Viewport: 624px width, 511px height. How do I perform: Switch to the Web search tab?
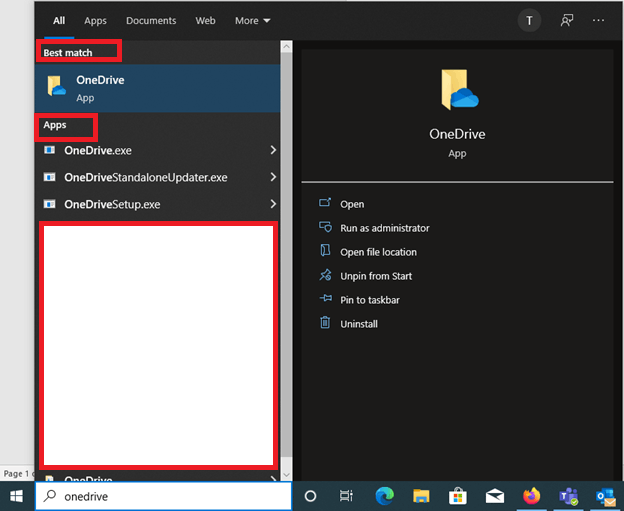pyautogui.click(x=205, y=21)
